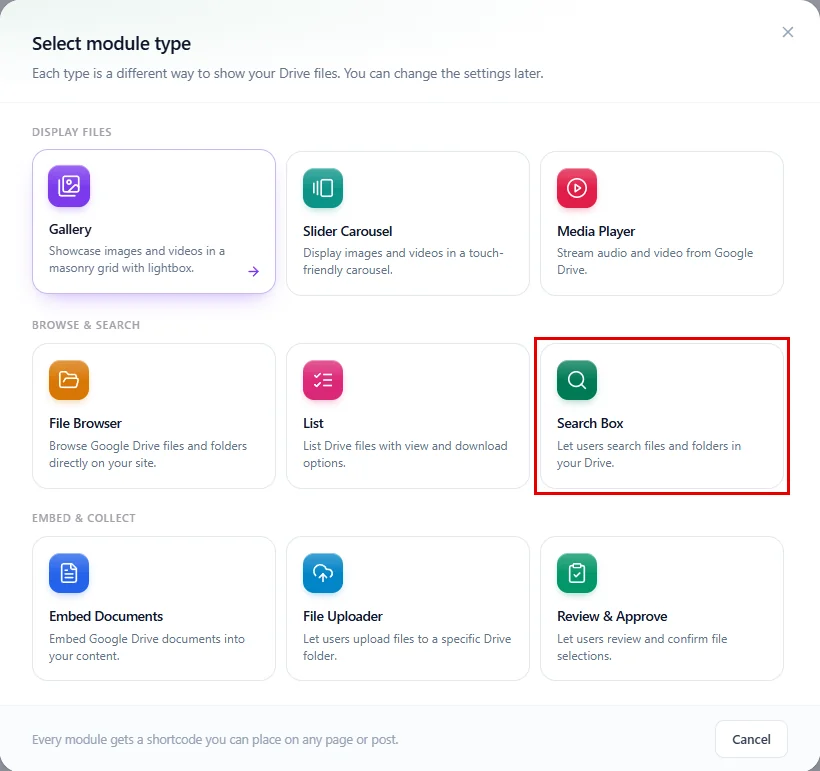Screen dimensions: 820x771
Task: Click the blue Embed Documents icon
Action: click(x=69, y=573)
